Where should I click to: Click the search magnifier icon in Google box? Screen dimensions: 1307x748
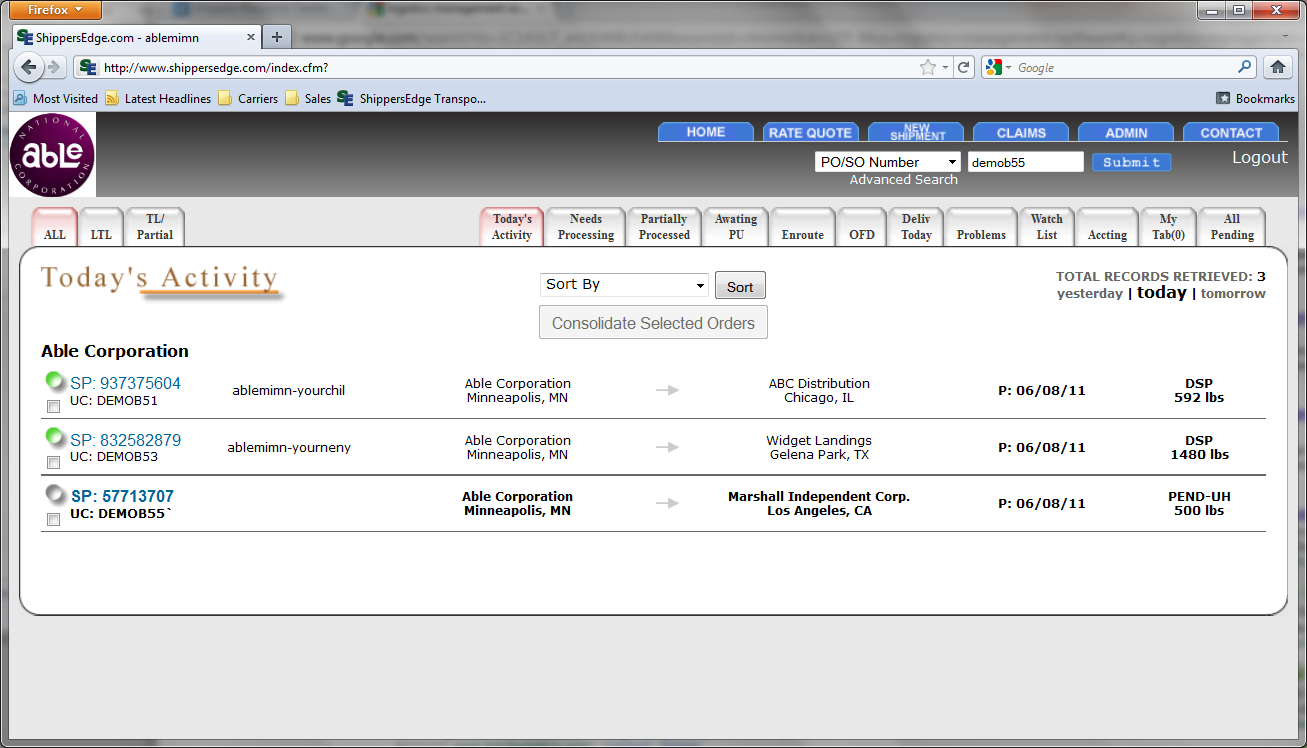1245,67
